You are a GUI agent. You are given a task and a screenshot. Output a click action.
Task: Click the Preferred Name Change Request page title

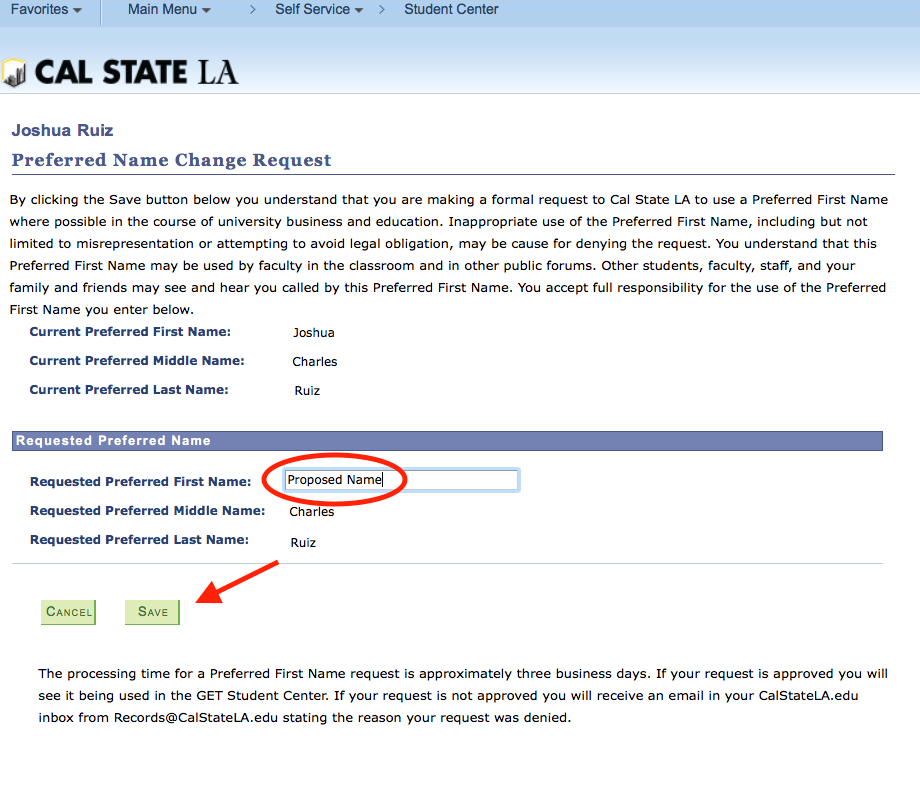(170, 160)
